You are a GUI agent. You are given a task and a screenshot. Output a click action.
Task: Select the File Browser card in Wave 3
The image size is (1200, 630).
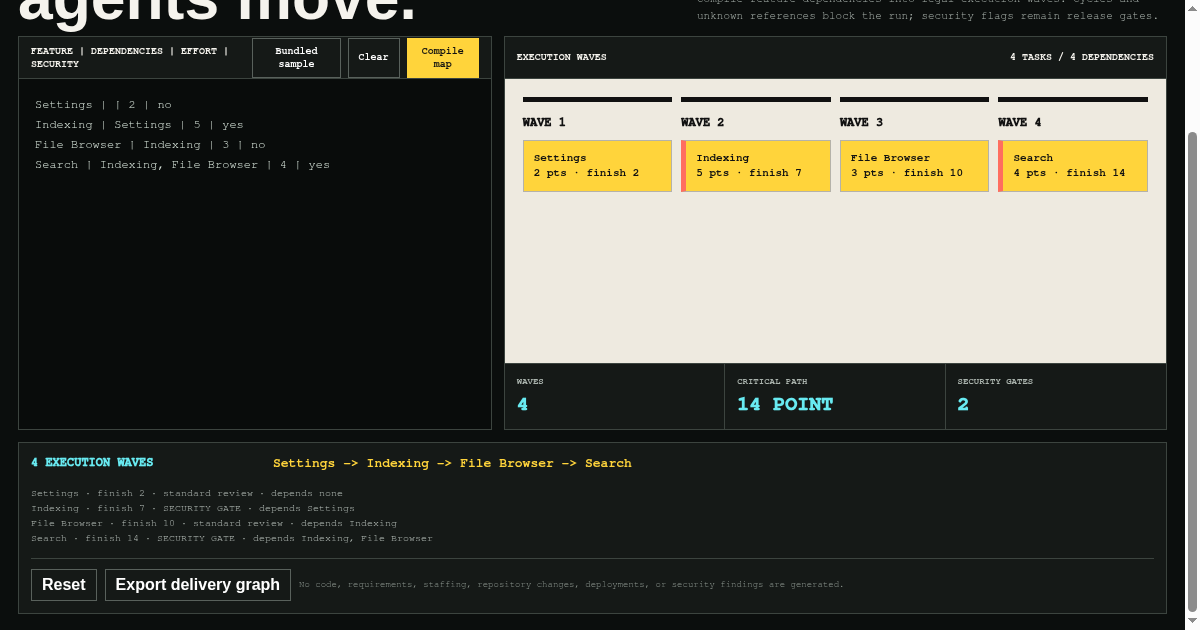click(x=914, y=166)
